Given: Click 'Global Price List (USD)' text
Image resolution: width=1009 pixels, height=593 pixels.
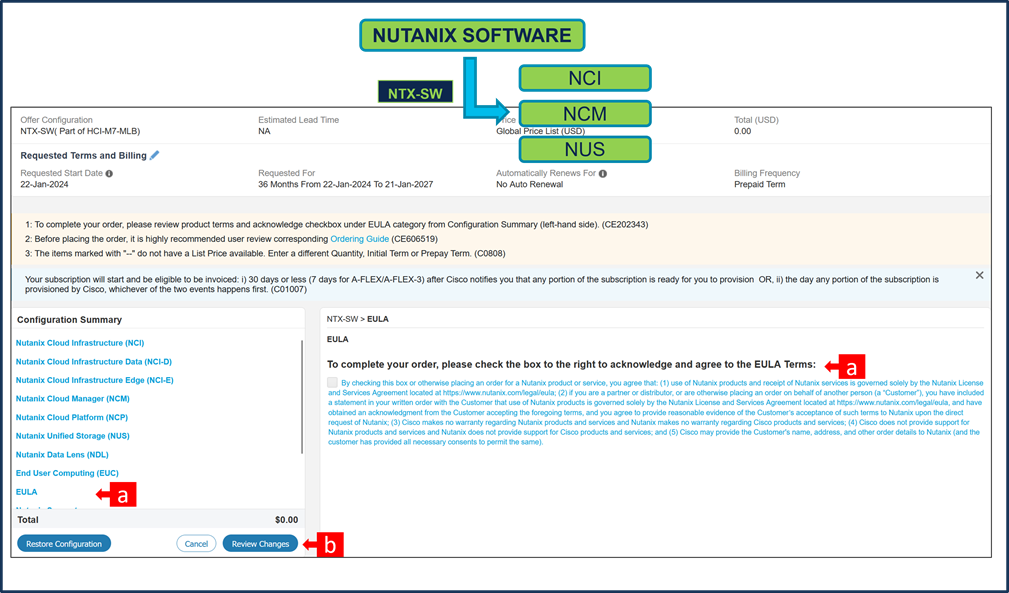Looking at the screenshot, I should click(x=541, y=131).
